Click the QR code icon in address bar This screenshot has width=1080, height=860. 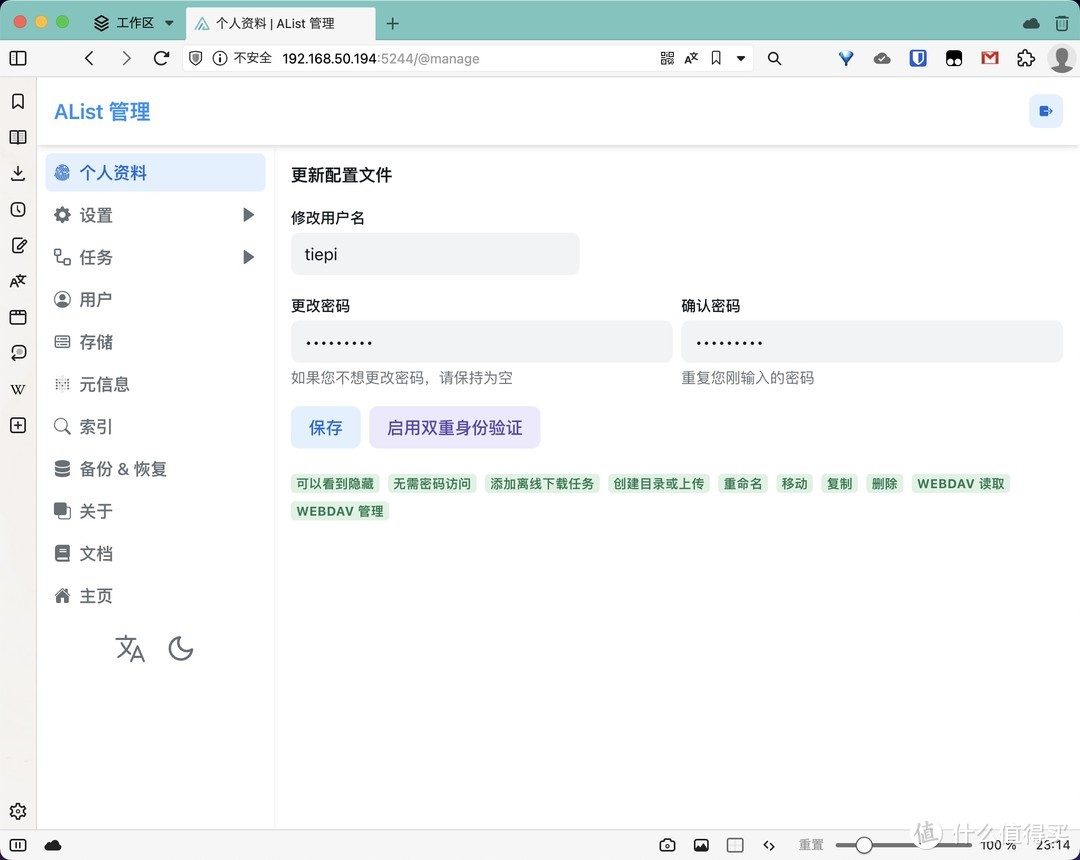click(x=667, y=59)
